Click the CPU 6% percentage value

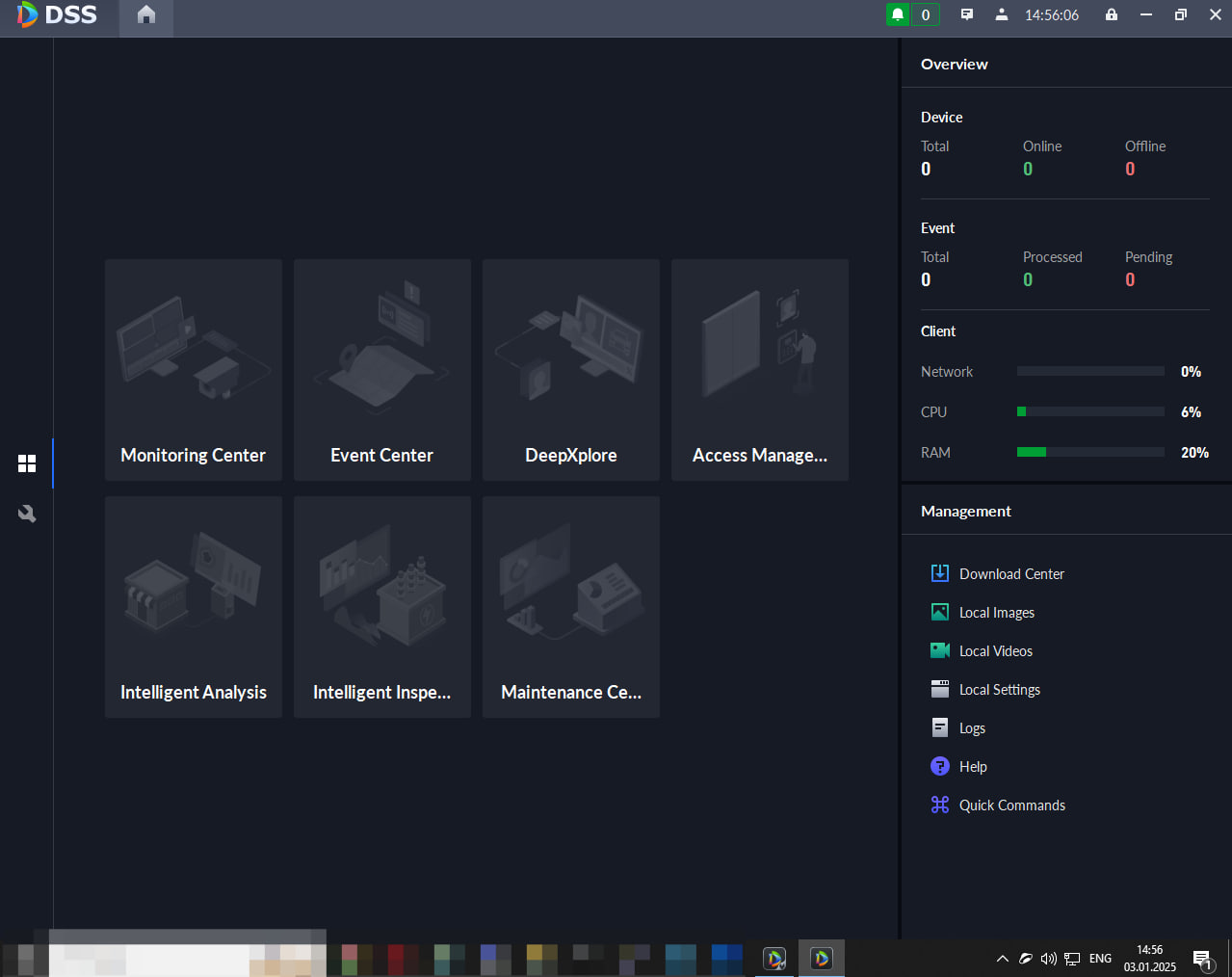(1192, 411)
